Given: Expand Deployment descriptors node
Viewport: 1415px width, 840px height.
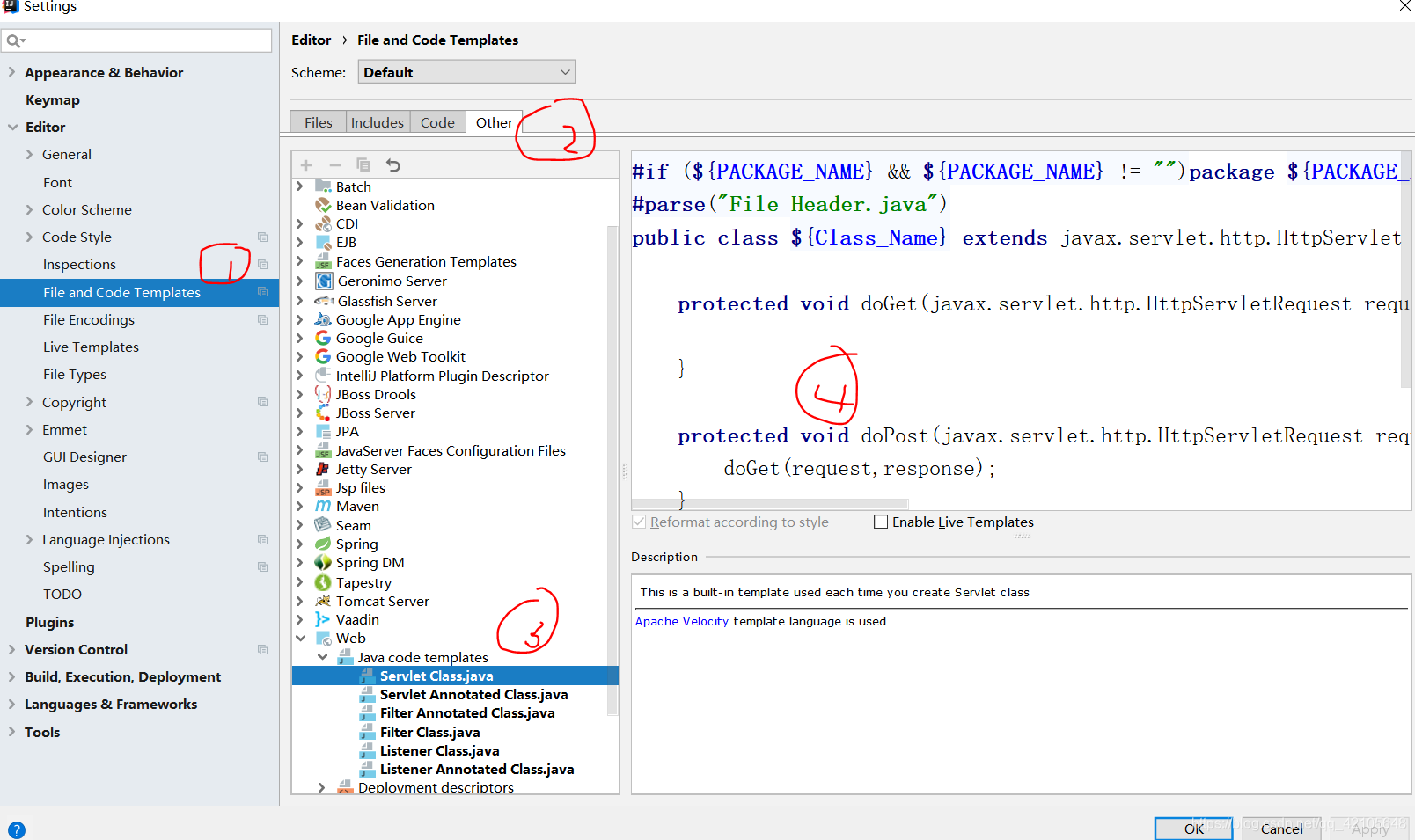Looking at the screenshot, I should click(x=322, y=787).
